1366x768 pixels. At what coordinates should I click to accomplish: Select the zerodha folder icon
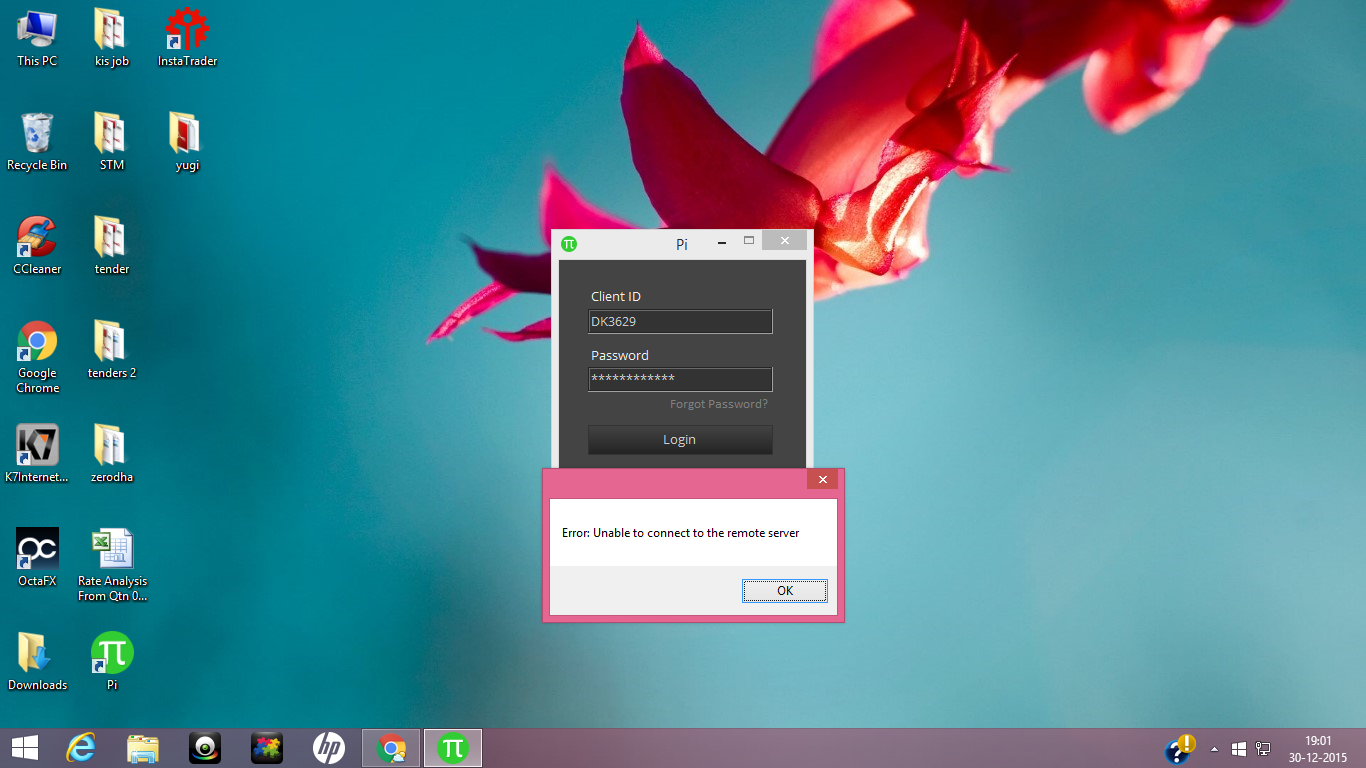112,454
